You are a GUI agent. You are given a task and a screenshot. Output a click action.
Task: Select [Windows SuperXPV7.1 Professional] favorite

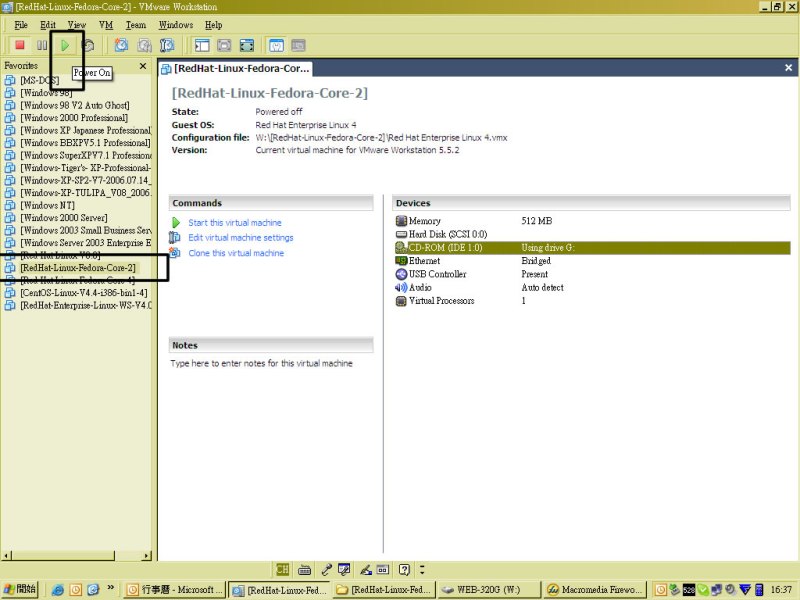[x=86, y=156]
